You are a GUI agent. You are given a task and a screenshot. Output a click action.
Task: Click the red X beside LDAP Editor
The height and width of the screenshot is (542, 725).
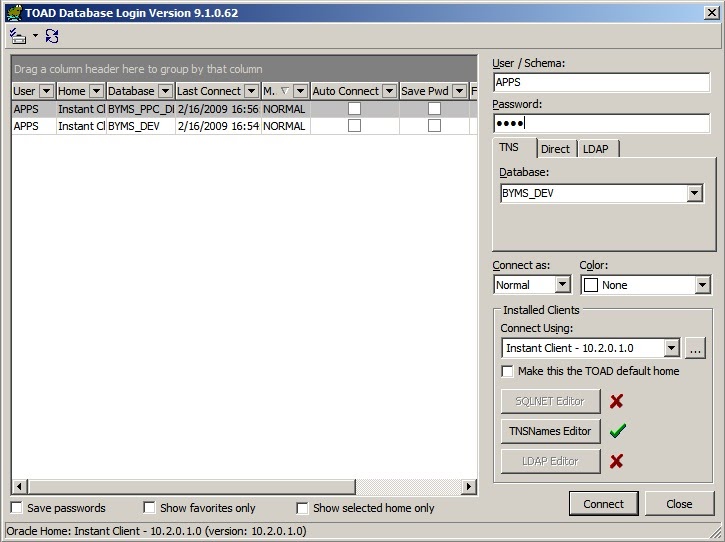[616, 461]
